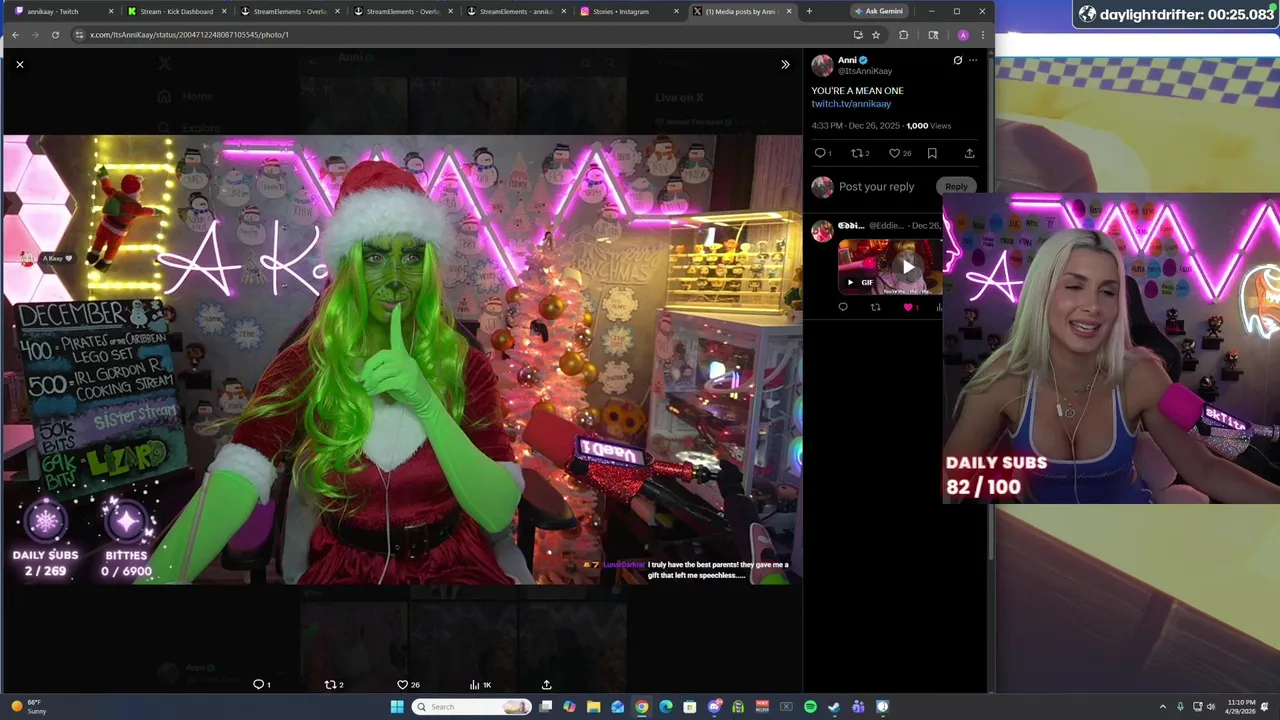Open Microsoft Teams from the taskbar
This screenshot has height=720, width=1280.
[858, 707]
